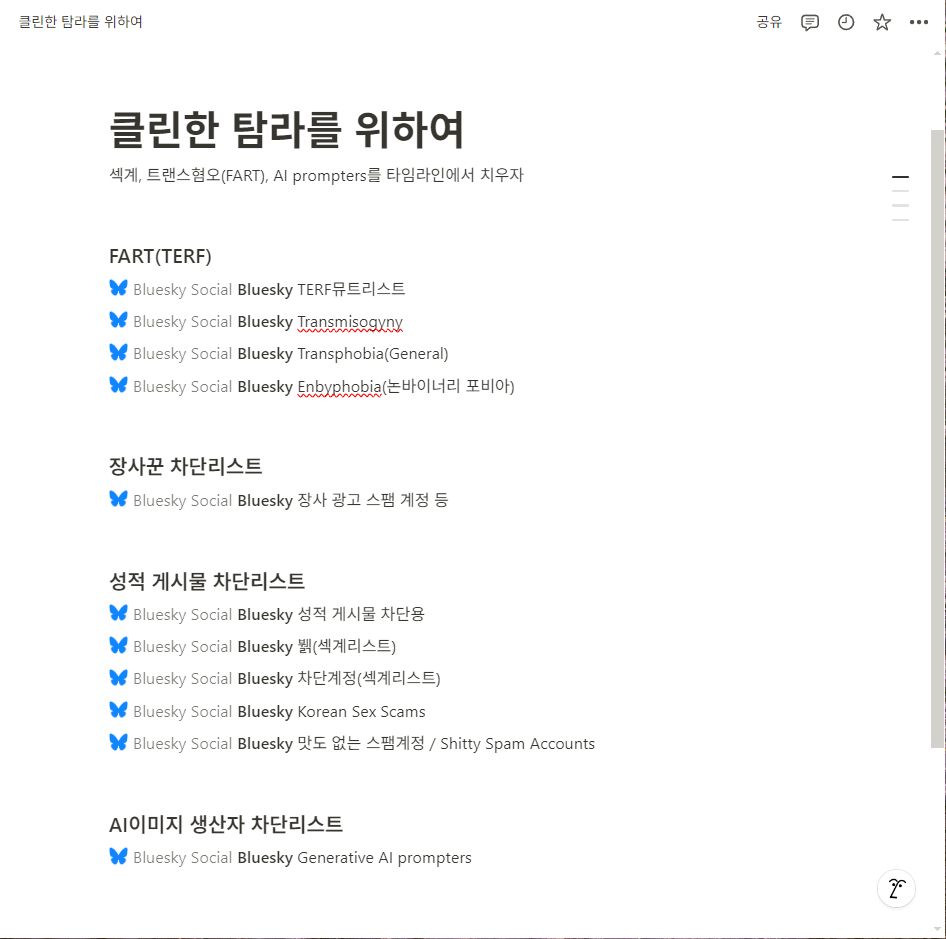Screen dimensions: 946x939
Task: Open the 뷁(섹계리스트) link
Action: [253, 646]
